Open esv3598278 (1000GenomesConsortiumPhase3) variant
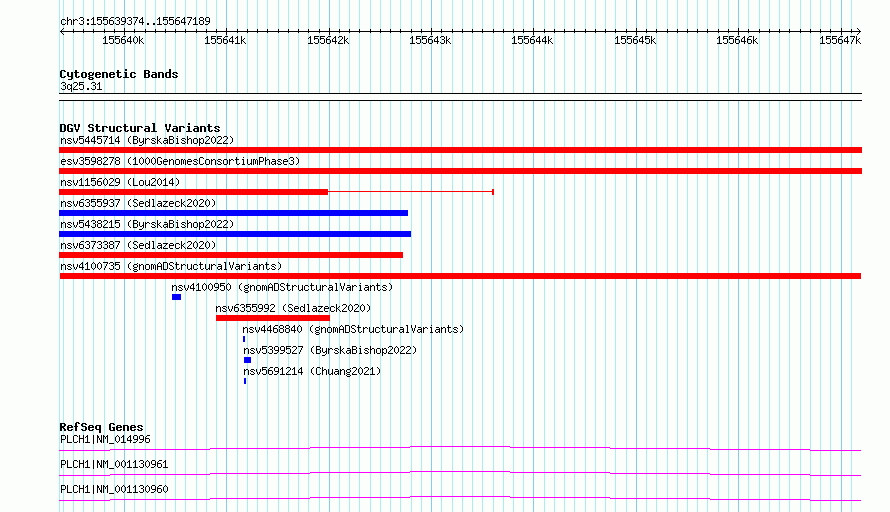890x512 pixels. click(x=180, y=161)
